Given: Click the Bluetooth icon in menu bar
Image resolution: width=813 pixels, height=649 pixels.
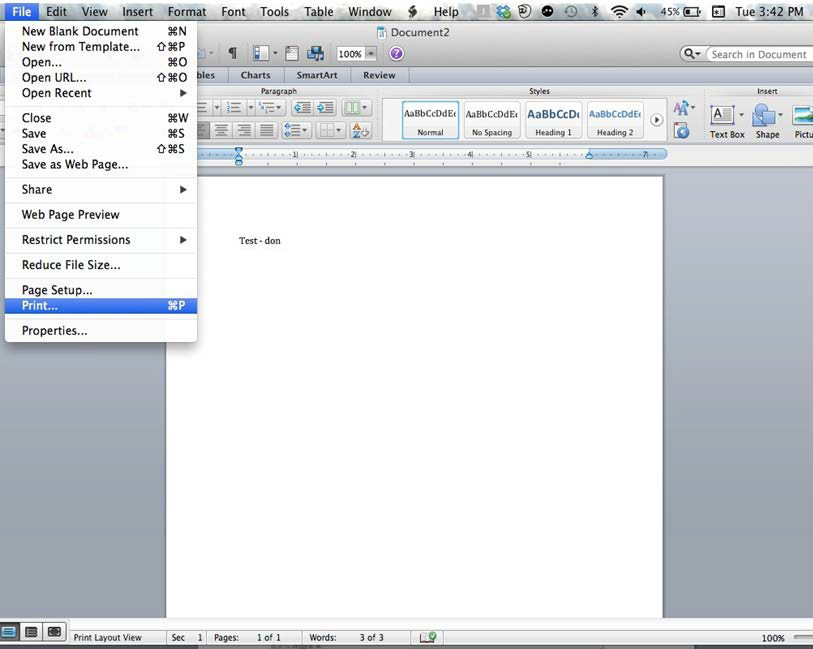Looking at the screenshot, I should pos(595,11).
